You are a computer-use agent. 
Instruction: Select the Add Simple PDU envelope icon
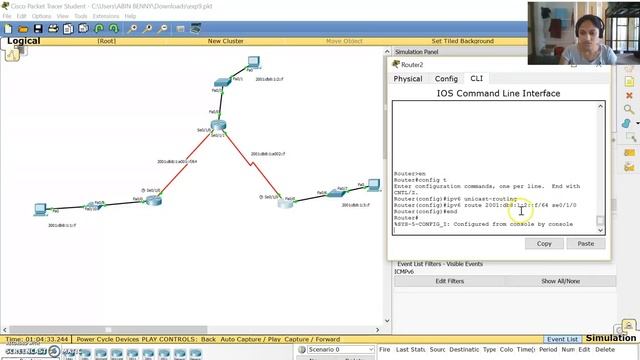629,153
